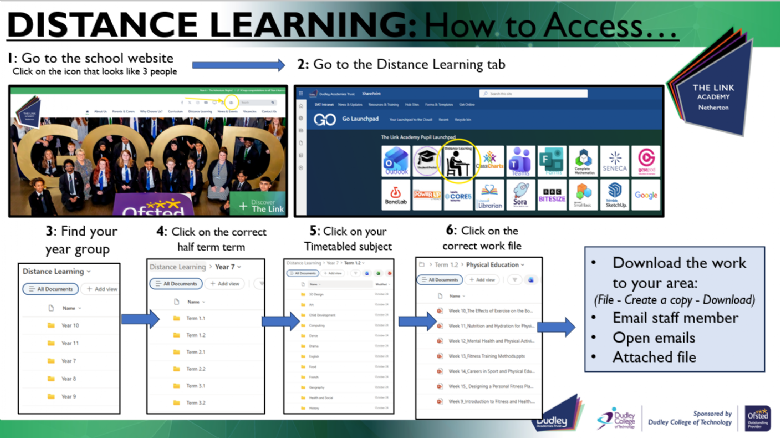Image resolution: width=780 pixels, height=438 pixels.
Task: Open the Outlook tile on the launchpad
Action: click(396, 161)
